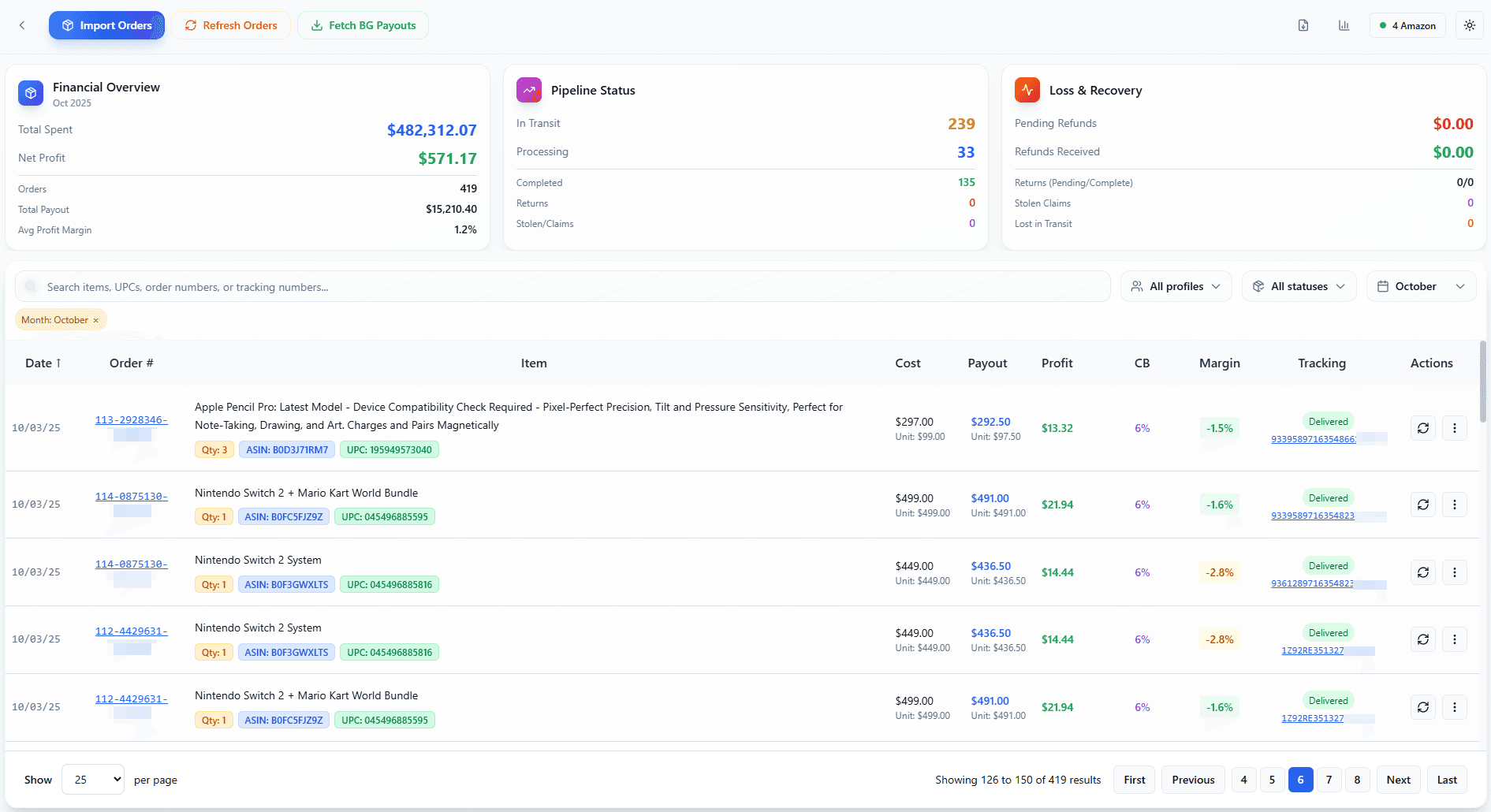Click the Fetch BG Payouts button
Image resolution: width=1491 pixels, height=812 pixels.
tap(363, 25)
